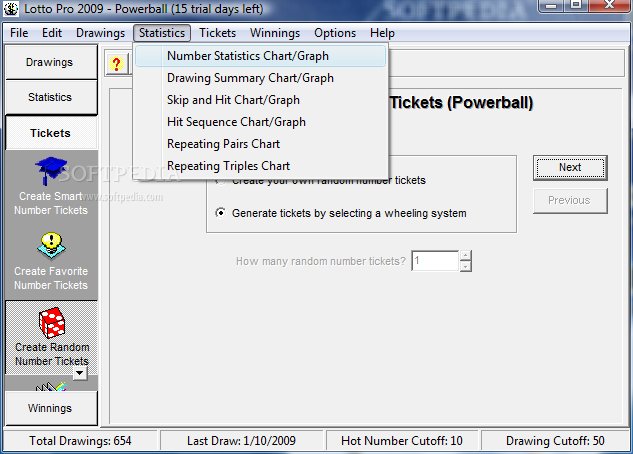Image resolution: width=633 pixels, height=454 pixels.
Task: Choose Skip and Hit Chart/Graph
Action: 260,100
